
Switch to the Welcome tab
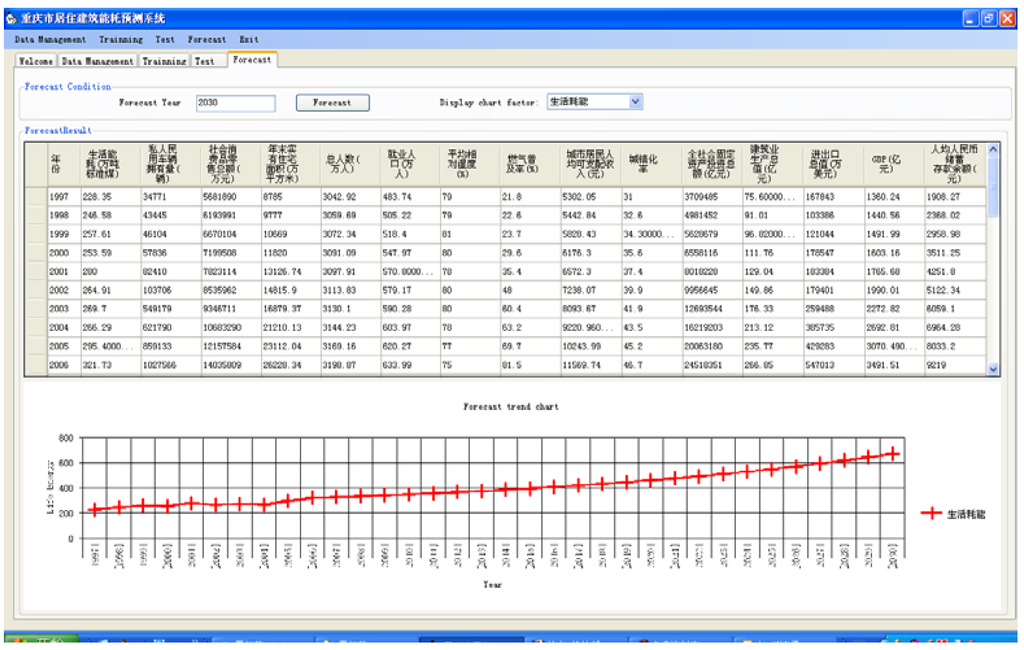(36, 61)
